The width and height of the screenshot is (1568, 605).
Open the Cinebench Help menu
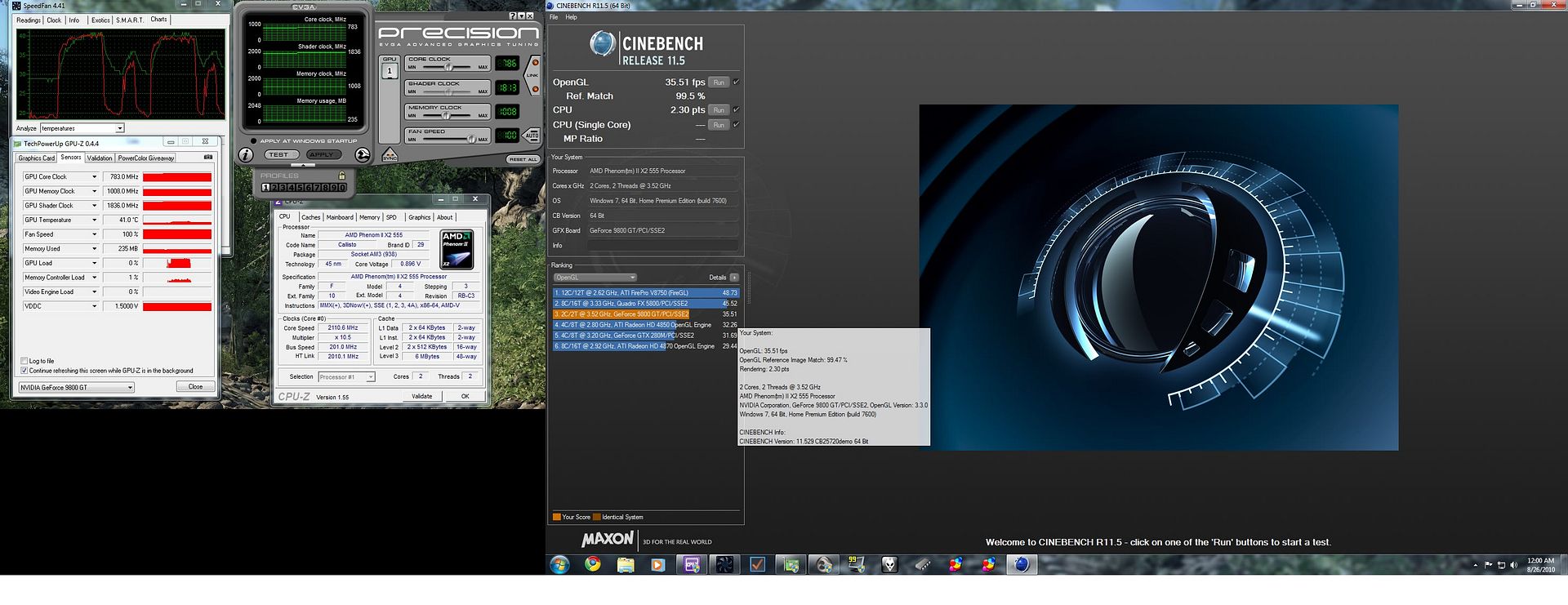tap(571, 17)
